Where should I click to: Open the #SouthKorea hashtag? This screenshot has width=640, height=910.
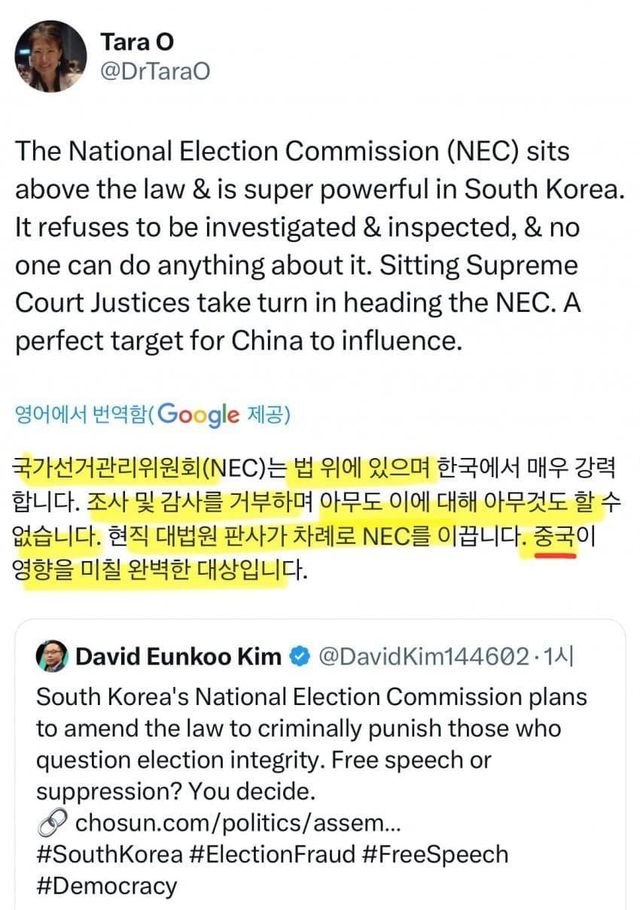(x=109, y=855)
